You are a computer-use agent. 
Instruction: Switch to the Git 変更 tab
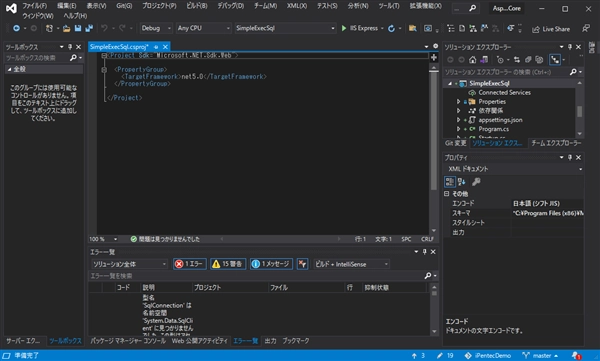tap(455, 143)
